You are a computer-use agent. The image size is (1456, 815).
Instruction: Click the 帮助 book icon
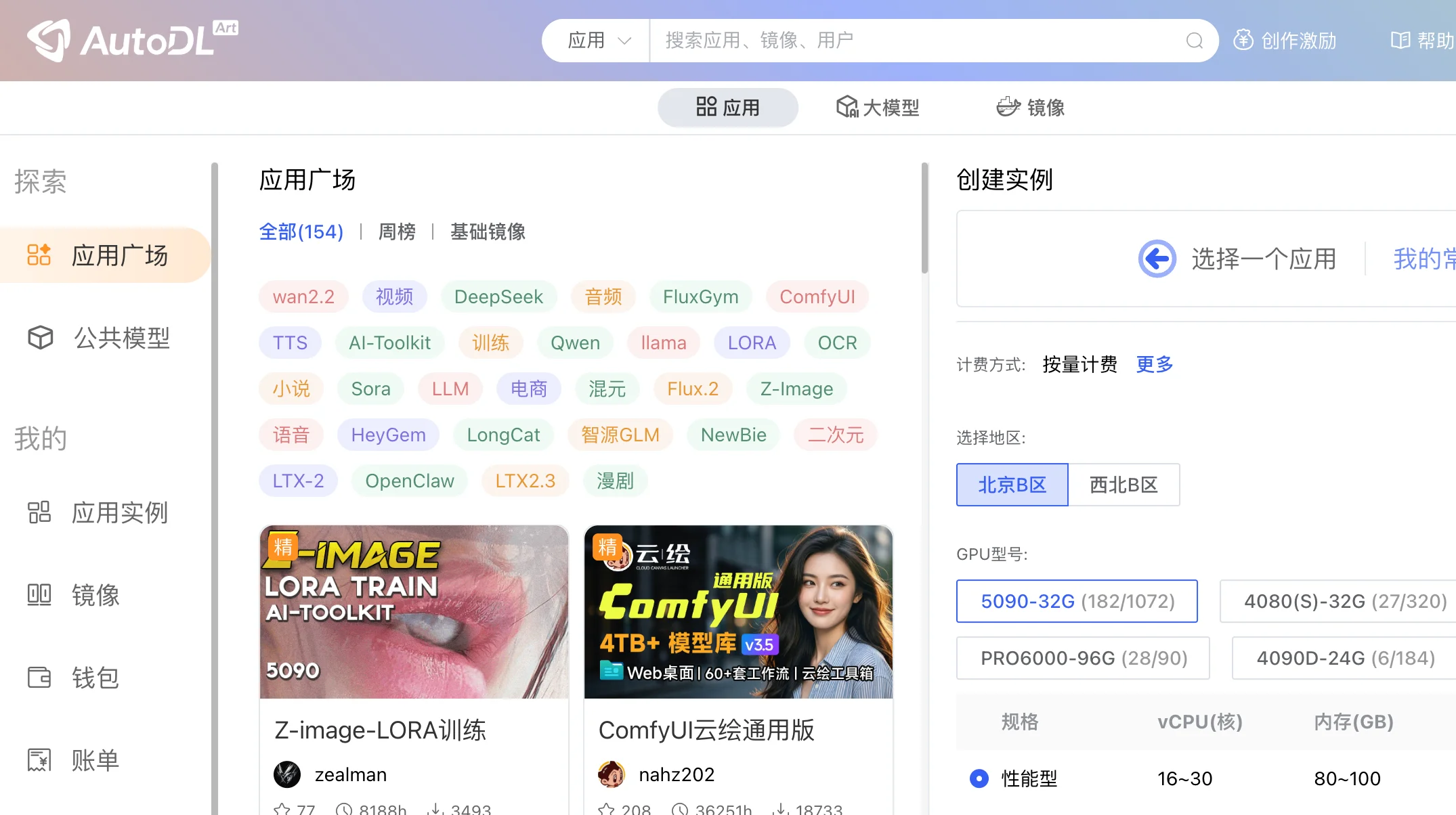tap(1400, 40)
